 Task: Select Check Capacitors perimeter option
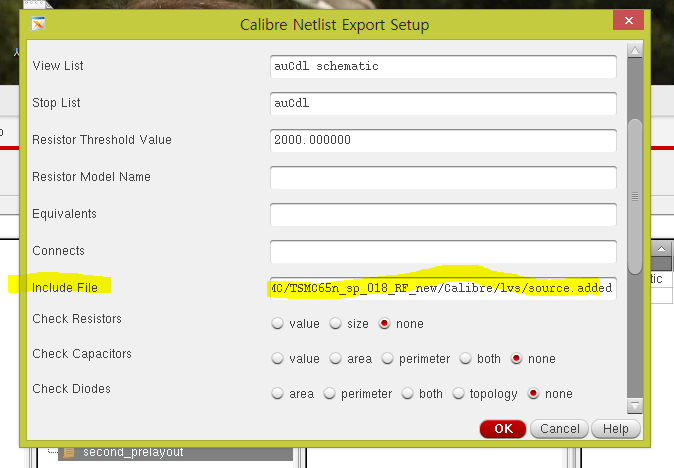point(387,358)
